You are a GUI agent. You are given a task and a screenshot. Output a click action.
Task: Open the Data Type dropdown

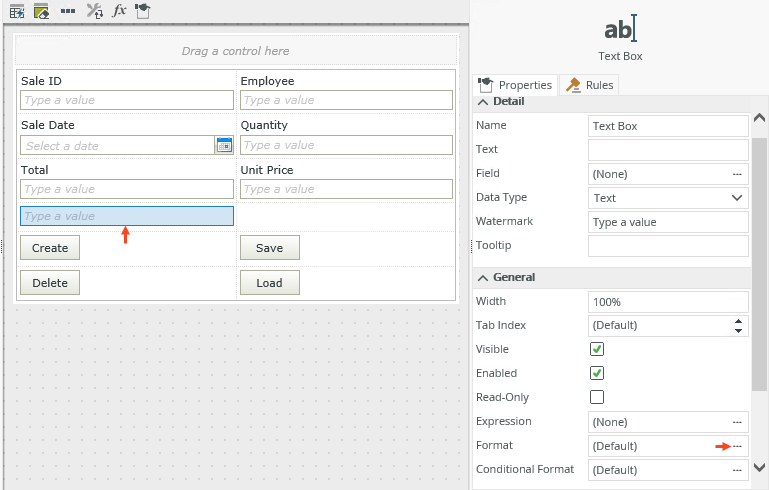(x=738, y=198)
